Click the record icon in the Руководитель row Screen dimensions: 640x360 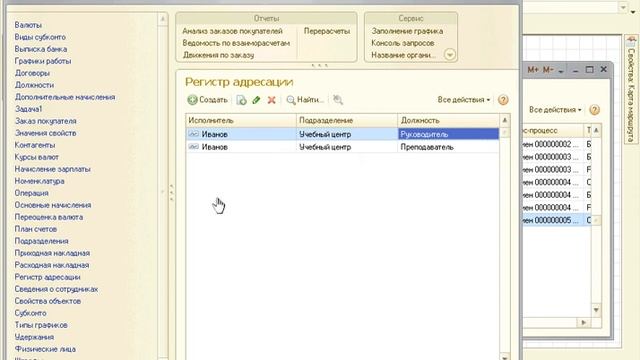pyautogui.click(x=193, y=134)
